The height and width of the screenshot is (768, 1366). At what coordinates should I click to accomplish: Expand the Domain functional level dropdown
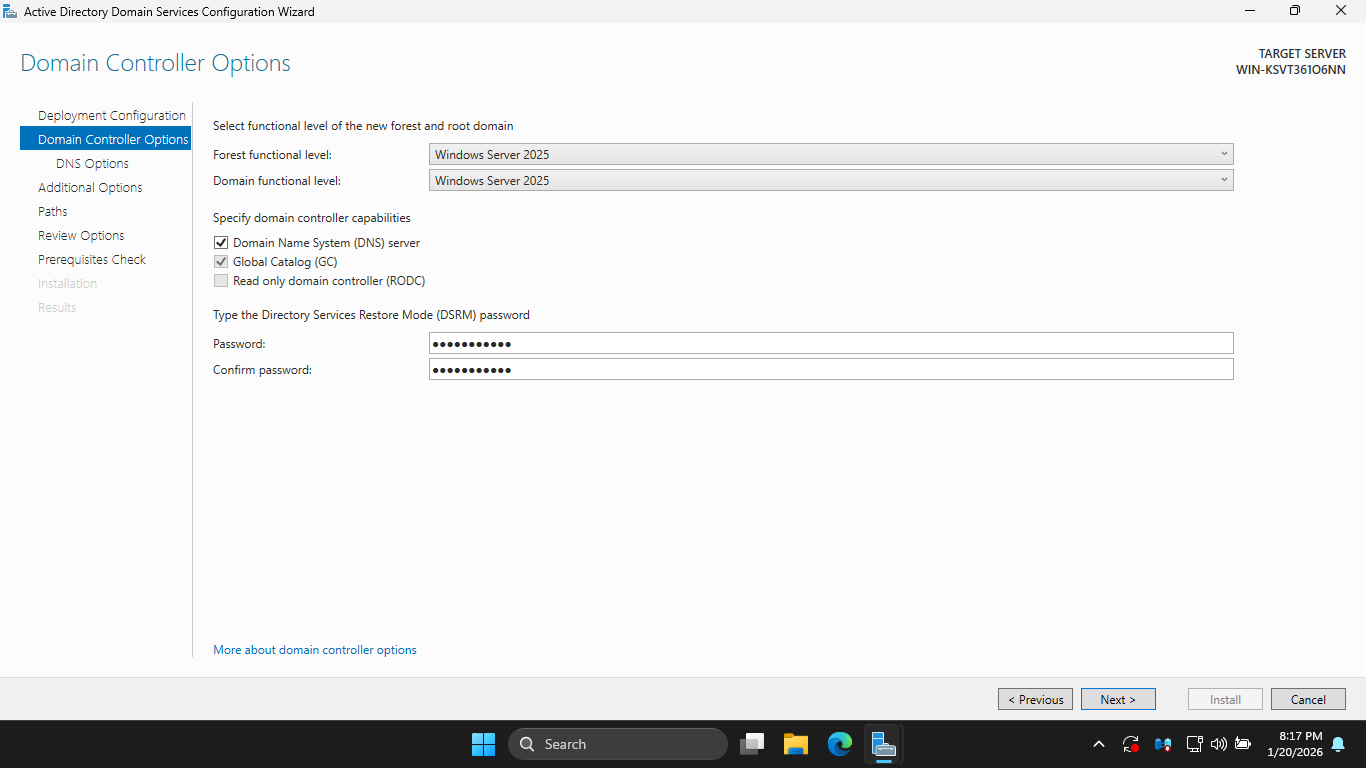tap(831, 181)
